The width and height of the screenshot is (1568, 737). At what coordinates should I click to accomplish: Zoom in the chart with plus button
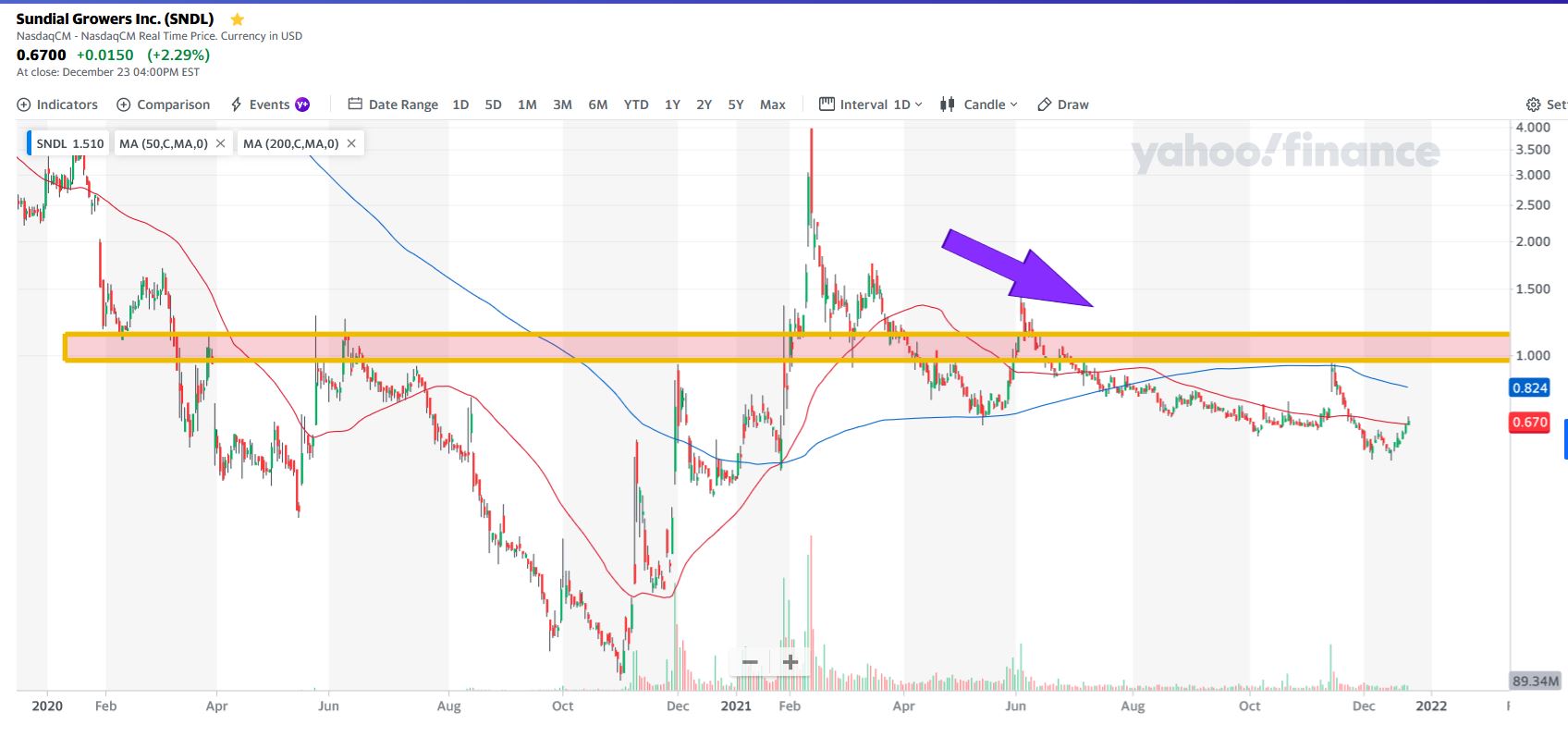(x=790, y=662)
